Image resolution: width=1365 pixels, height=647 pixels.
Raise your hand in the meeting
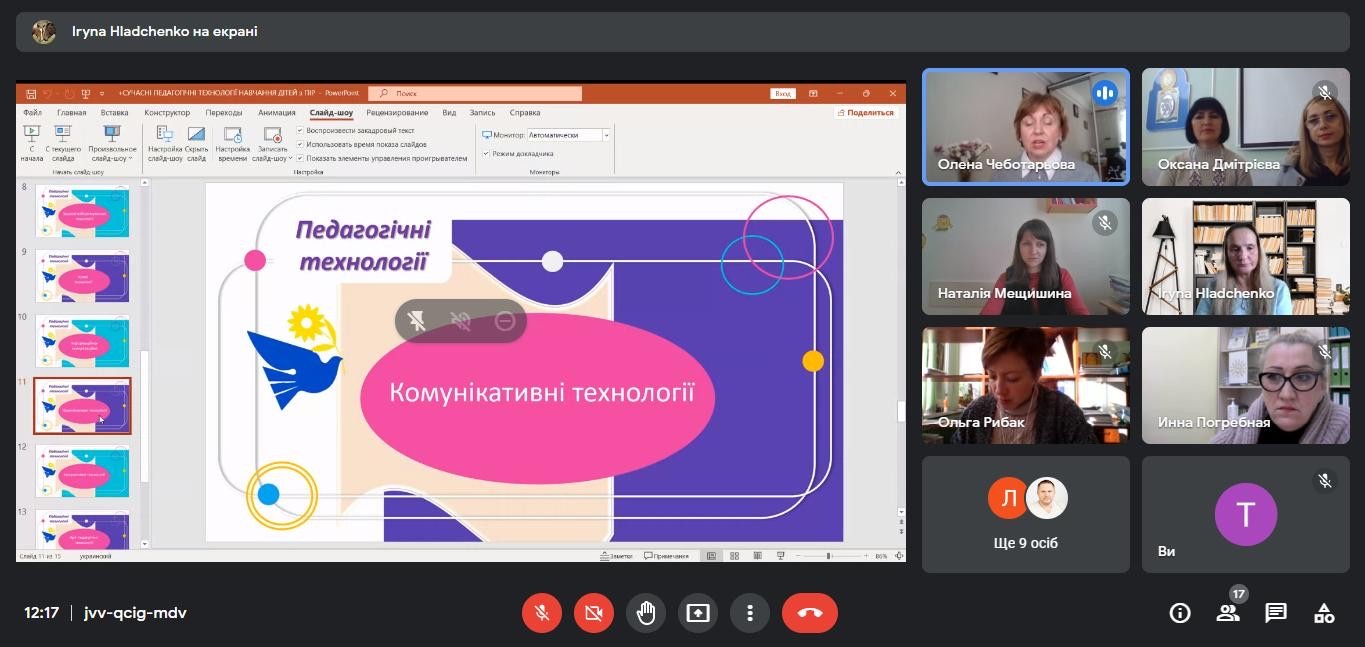coord(646,613)
